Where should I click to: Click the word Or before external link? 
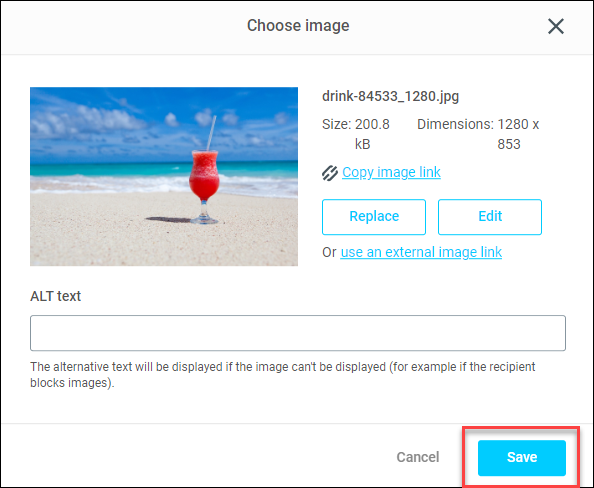[x=329, y=252]
